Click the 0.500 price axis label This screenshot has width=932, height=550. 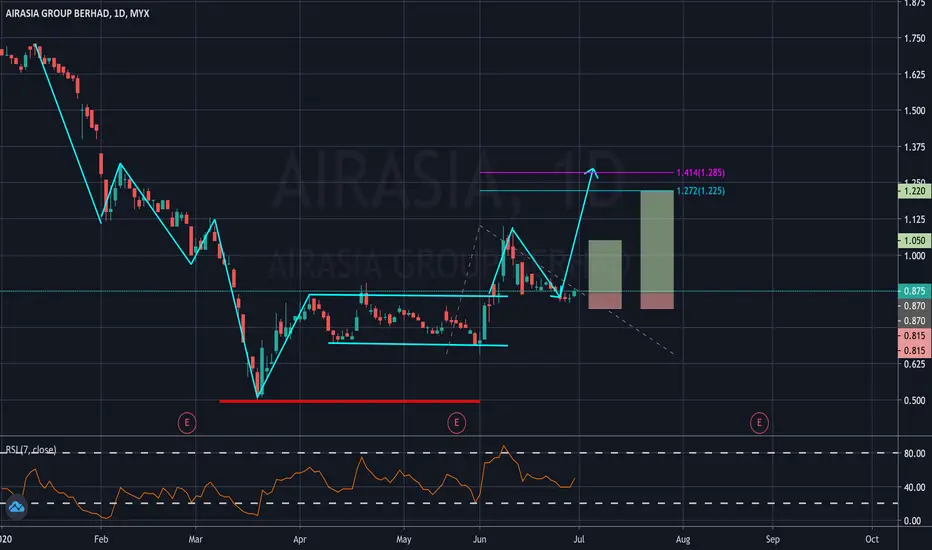point(915,400)
